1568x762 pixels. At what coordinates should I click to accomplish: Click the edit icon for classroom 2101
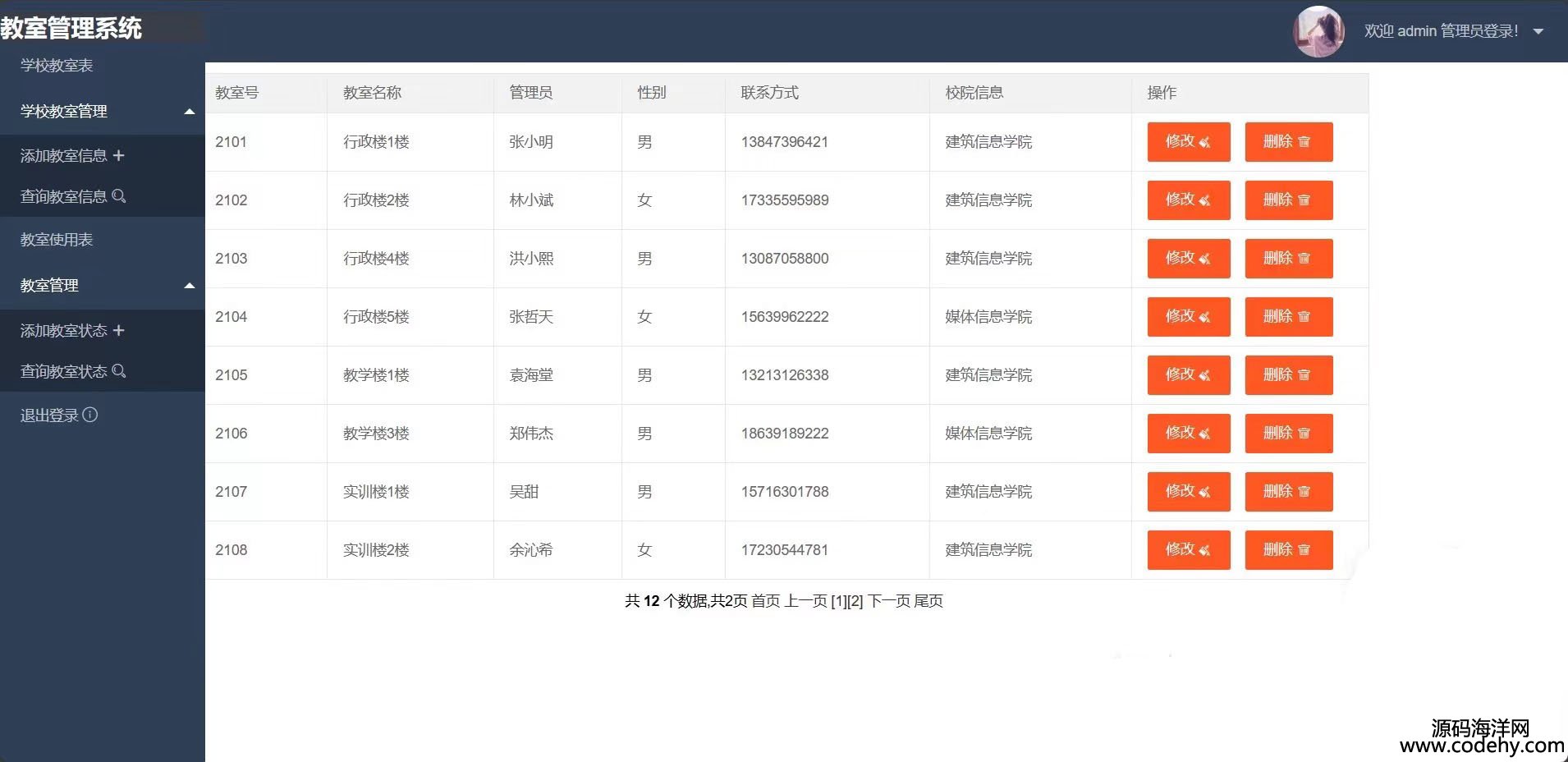[x=1204, y=142]
